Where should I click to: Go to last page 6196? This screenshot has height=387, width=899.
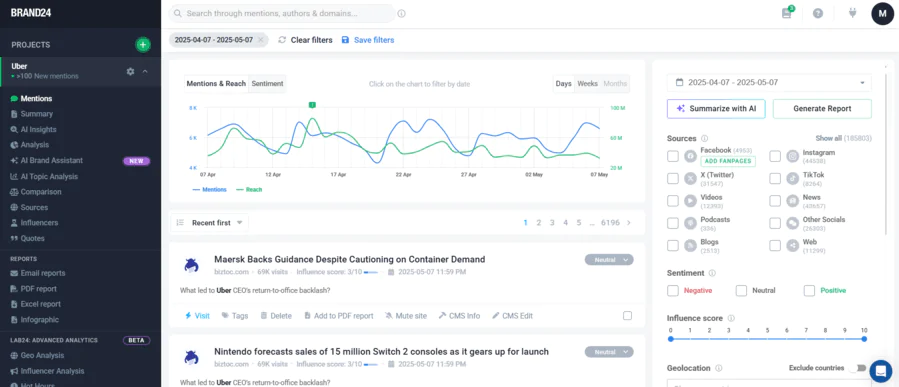610,223
